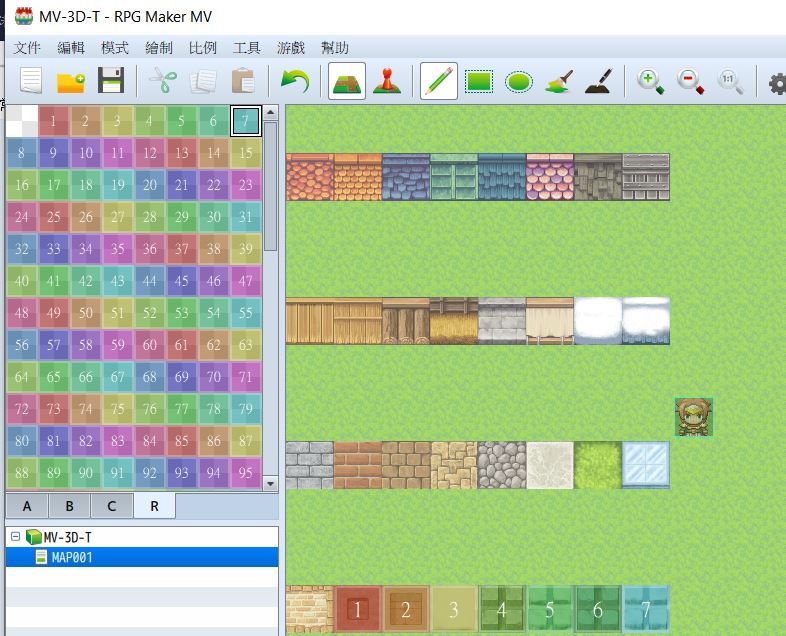Viewport: 786px width, 636px height.
Task: Open the 比例 menu
Action: click(x=203, y=48)
